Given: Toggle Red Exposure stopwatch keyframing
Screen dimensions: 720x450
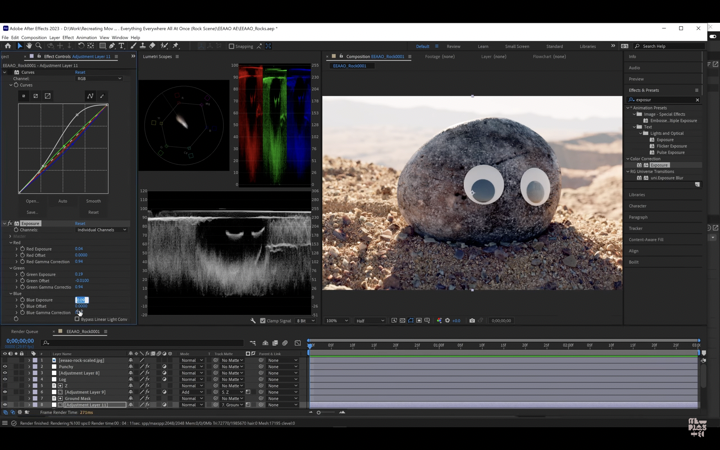Looking at the screenshot, I should (22, 249).
